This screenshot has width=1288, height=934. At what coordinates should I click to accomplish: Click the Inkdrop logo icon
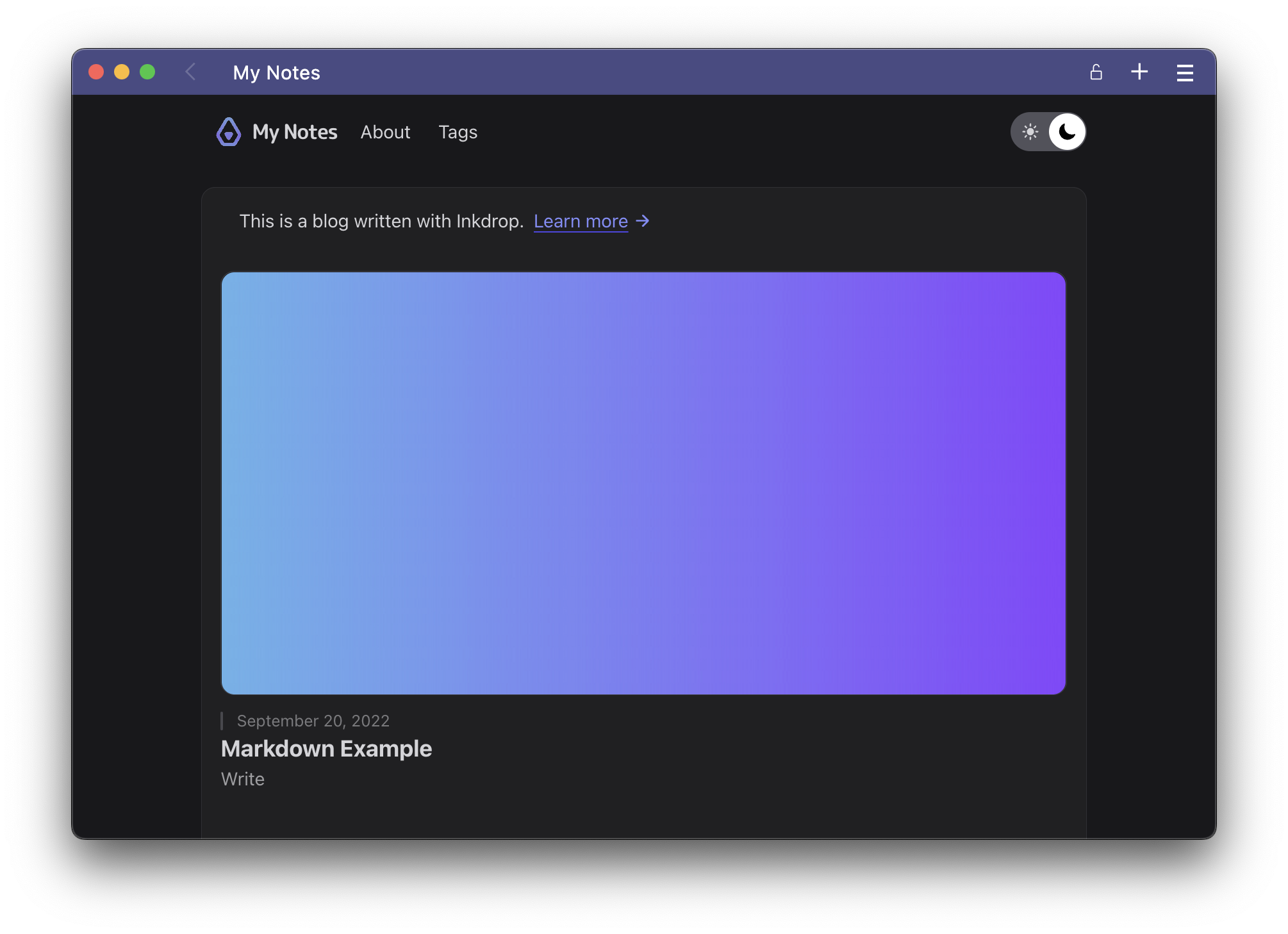[x=229, y=132]
